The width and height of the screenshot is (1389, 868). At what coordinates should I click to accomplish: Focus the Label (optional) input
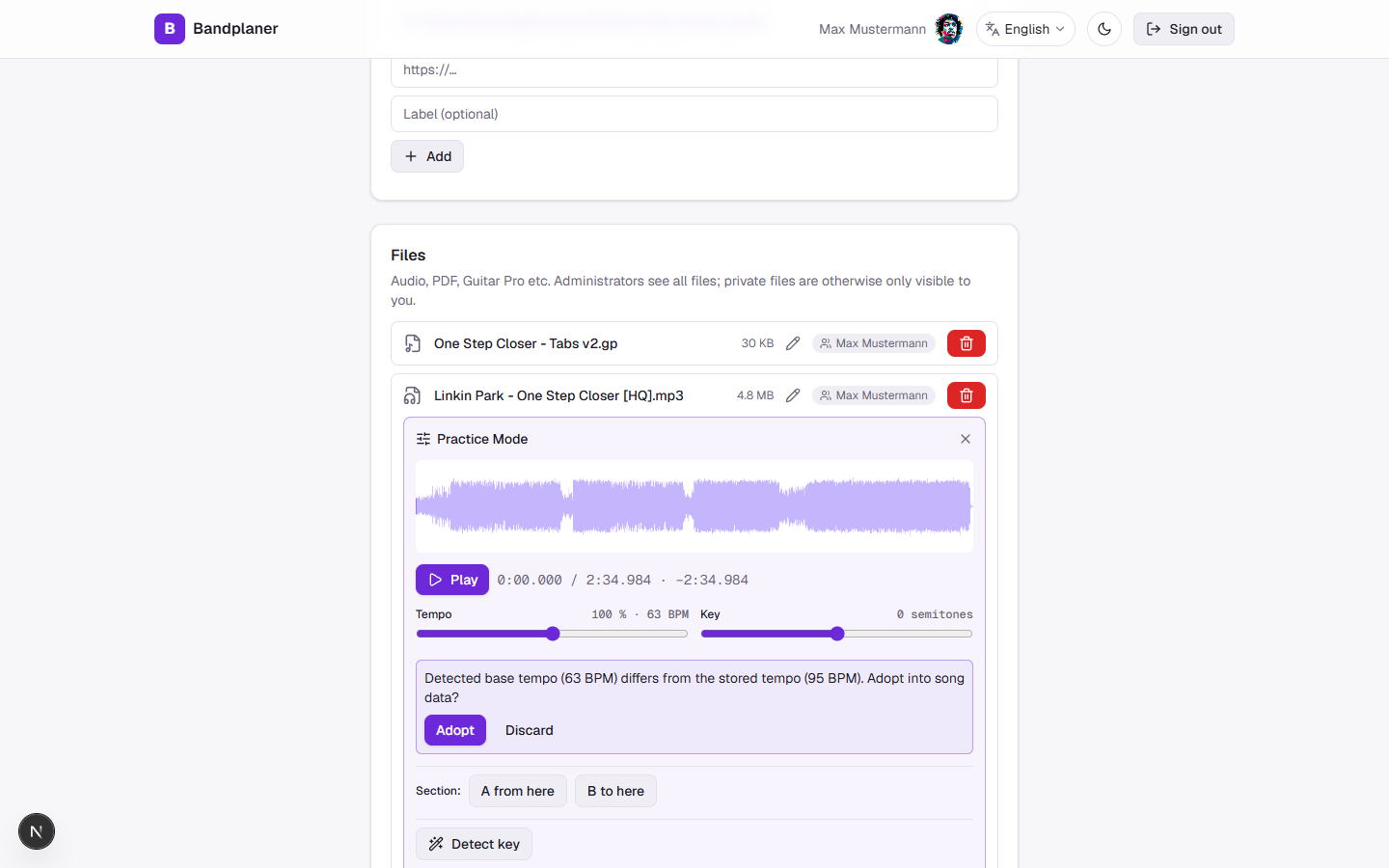click(x=694, y=114)
